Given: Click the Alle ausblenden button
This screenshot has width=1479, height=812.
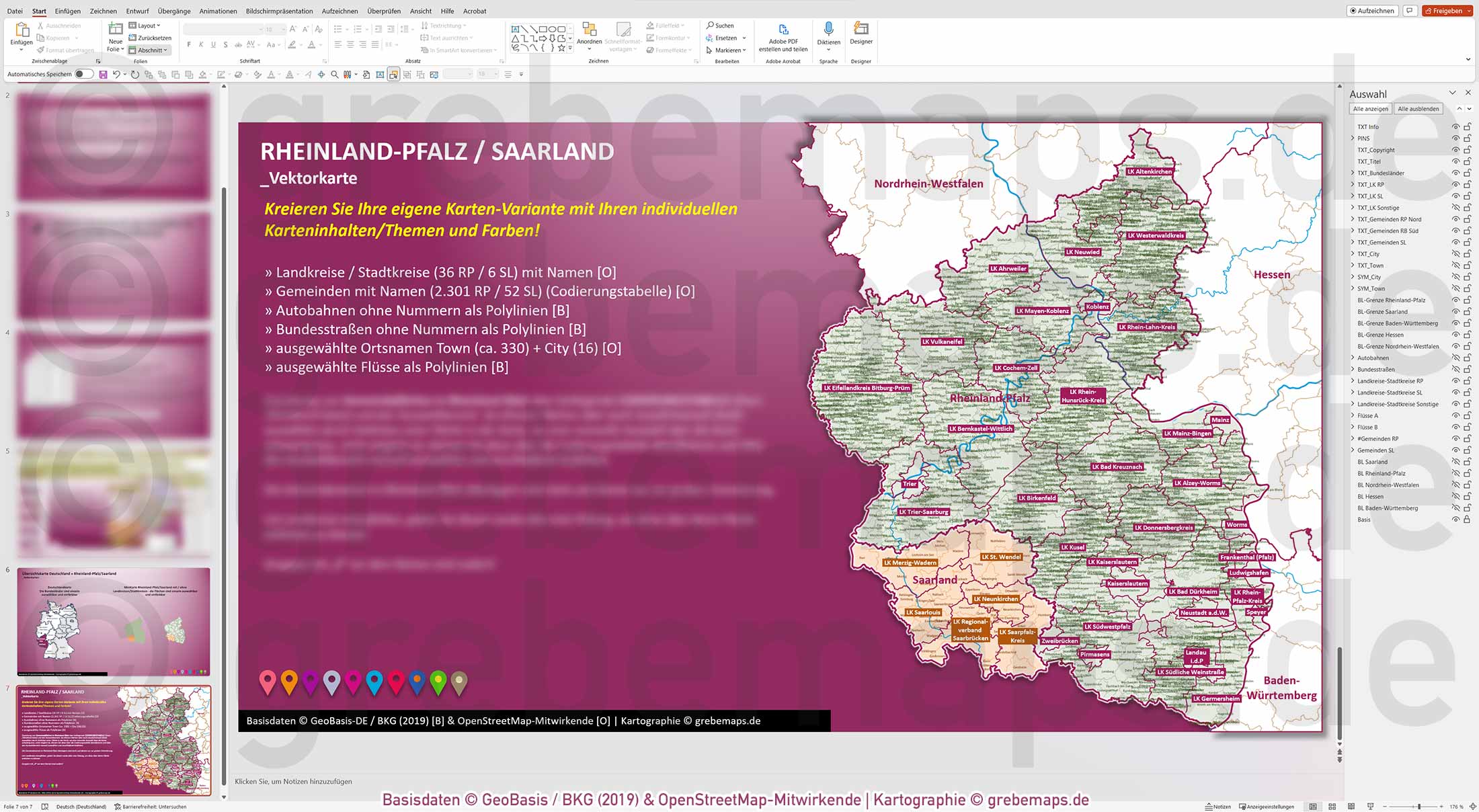Looking at the screenshot, I should [x=1418, y=108].
